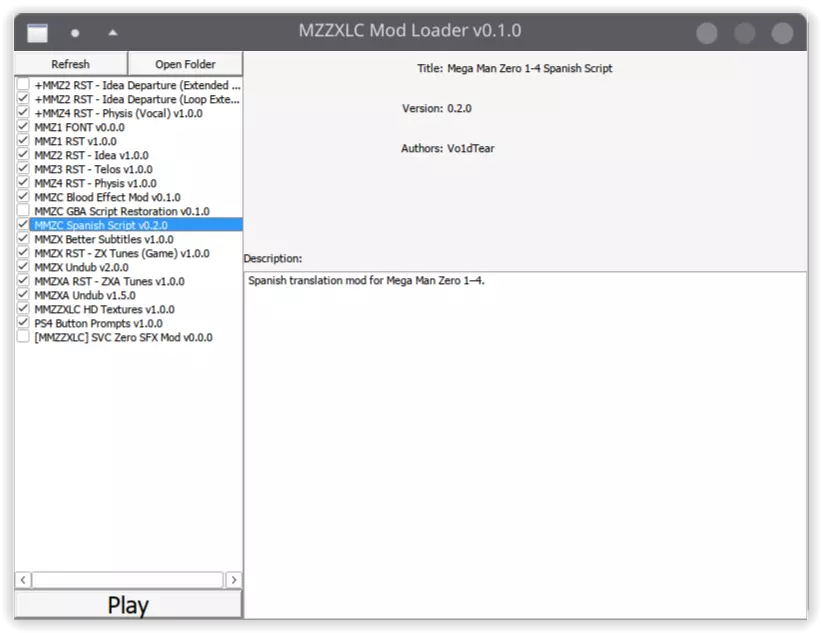This screenshot has height=633, width=821.
Task: Click the up-arrow shade icon in title bar
Action: [113, 32]
